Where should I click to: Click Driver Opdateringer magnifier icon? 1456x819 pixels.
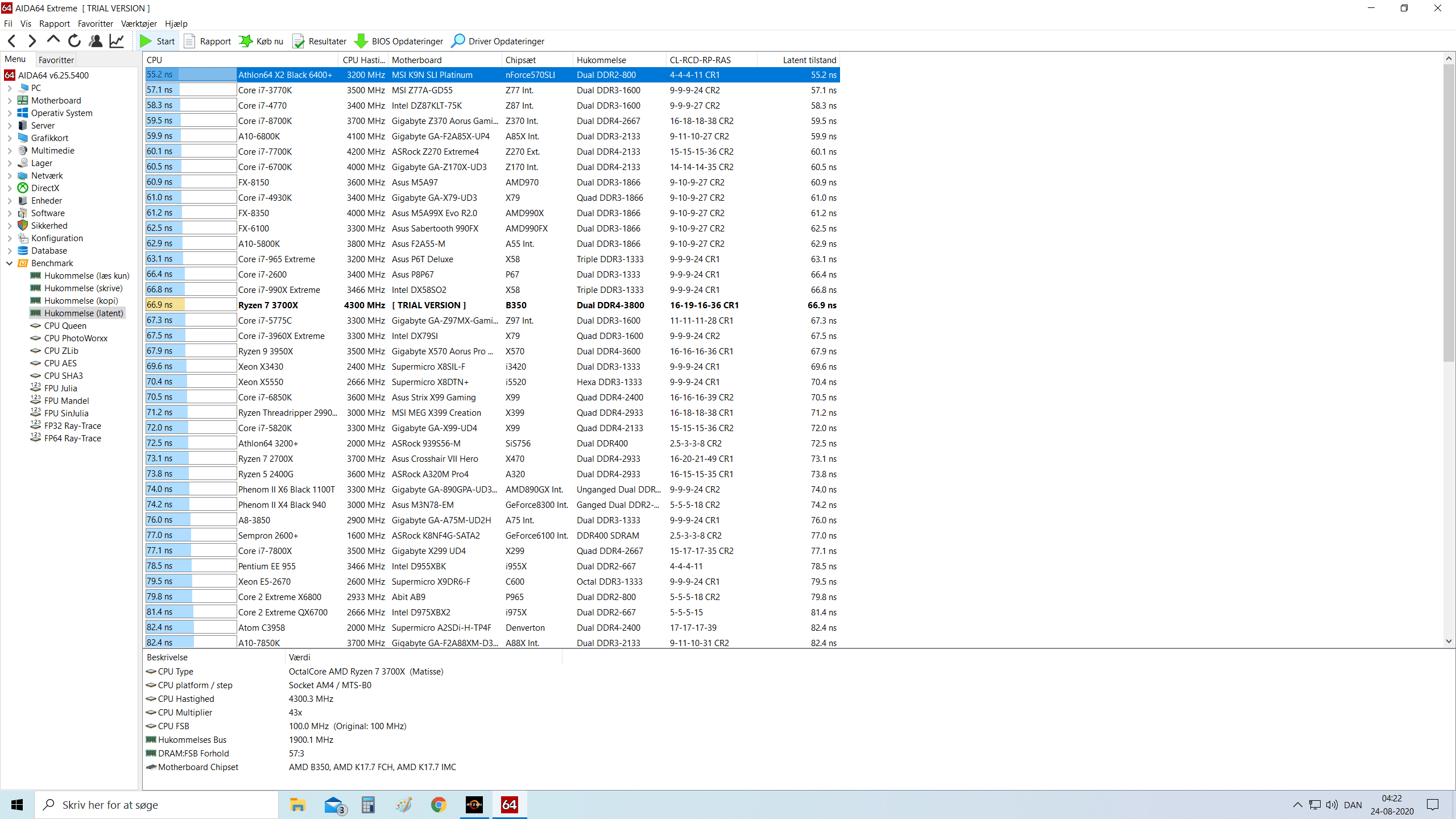(458, 41)
